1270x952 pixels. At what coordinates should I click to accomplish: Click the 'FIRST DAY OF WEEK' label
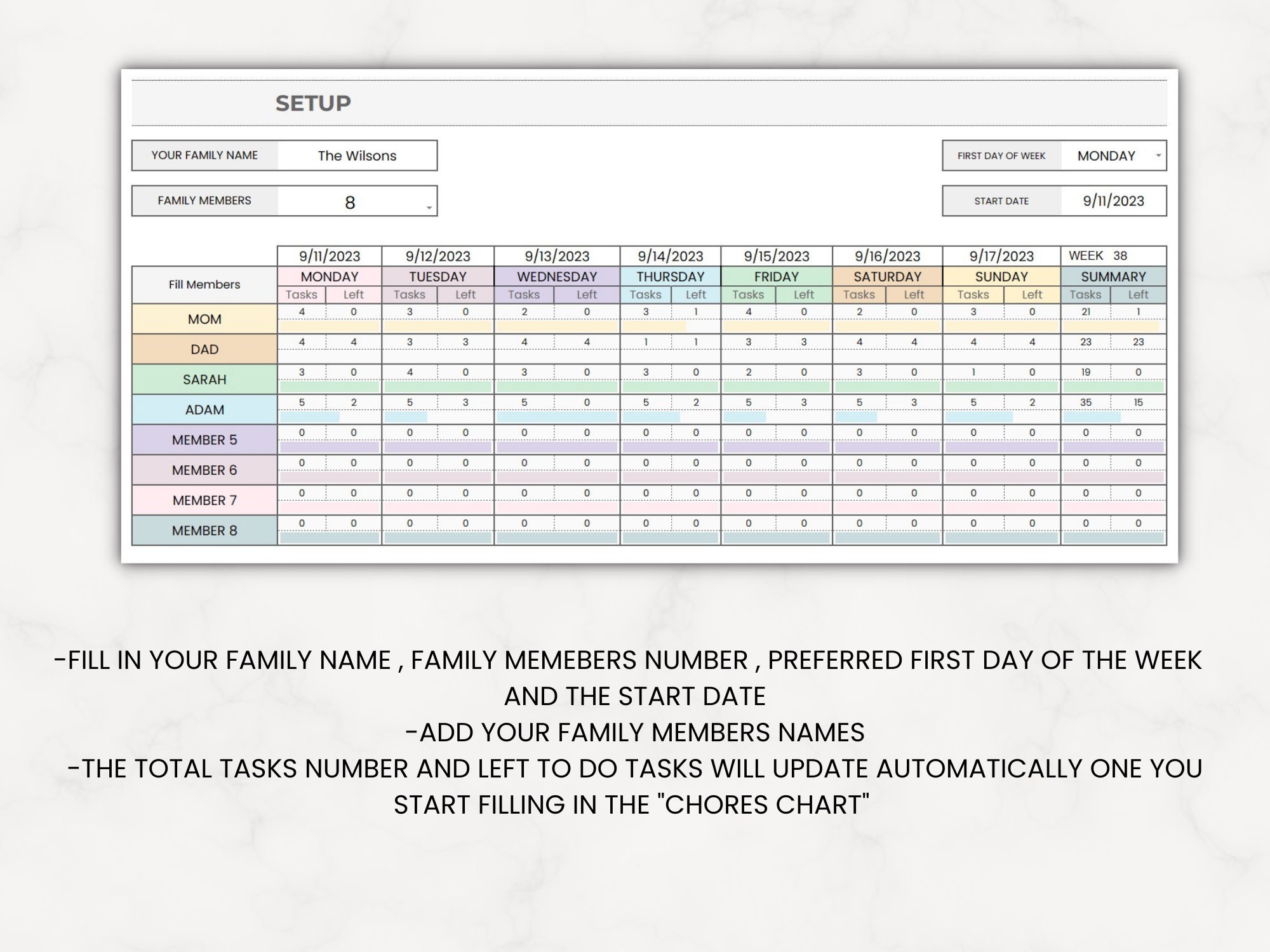(x=1001, y=155)
